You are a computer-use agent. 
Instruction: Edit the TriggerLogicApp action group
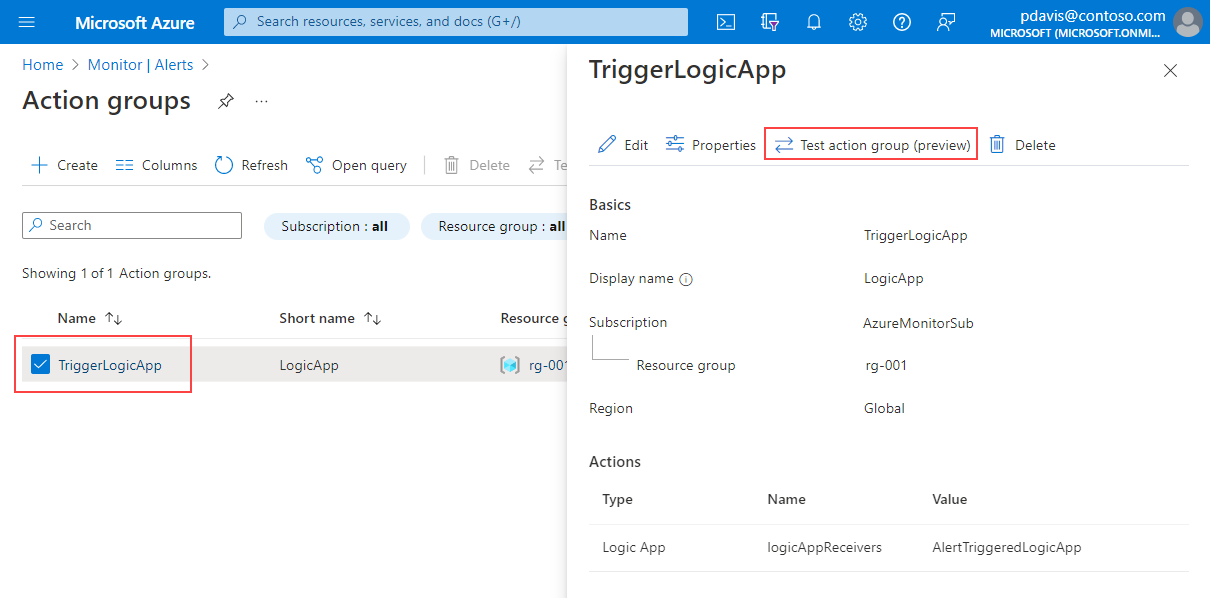pyautogui.click(x=623, y=145)
